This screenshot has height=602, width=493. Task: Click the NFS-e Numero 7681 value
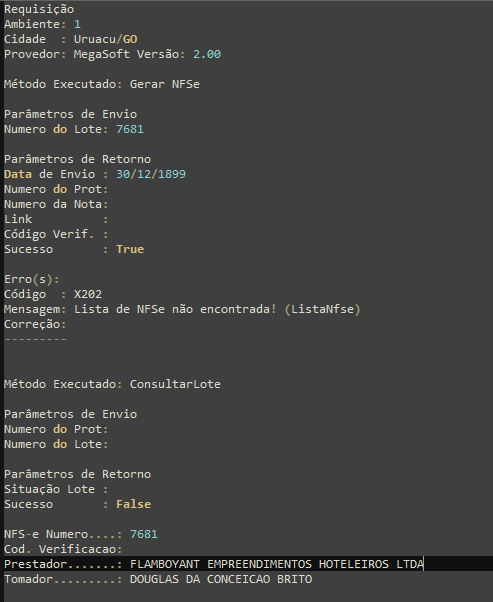coord(144,534)
